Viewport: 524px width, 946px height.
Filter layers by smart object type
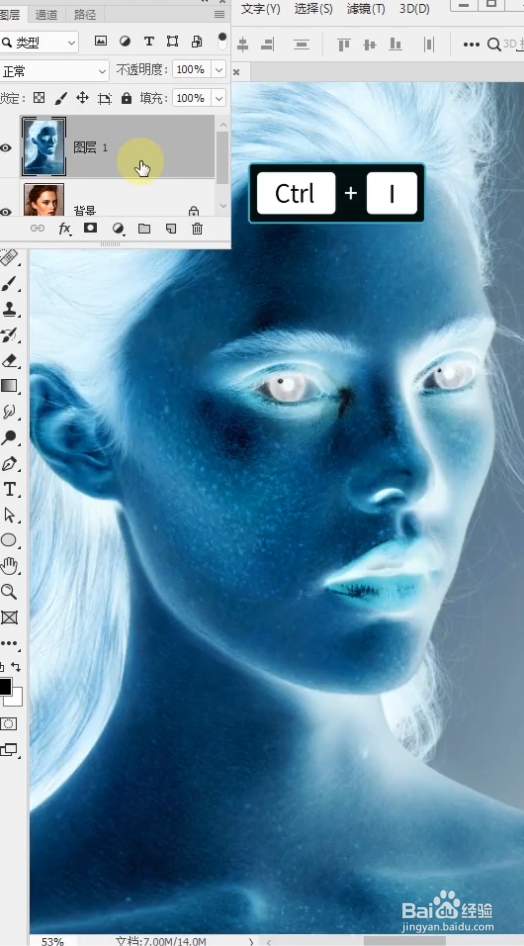pos(197,41)
